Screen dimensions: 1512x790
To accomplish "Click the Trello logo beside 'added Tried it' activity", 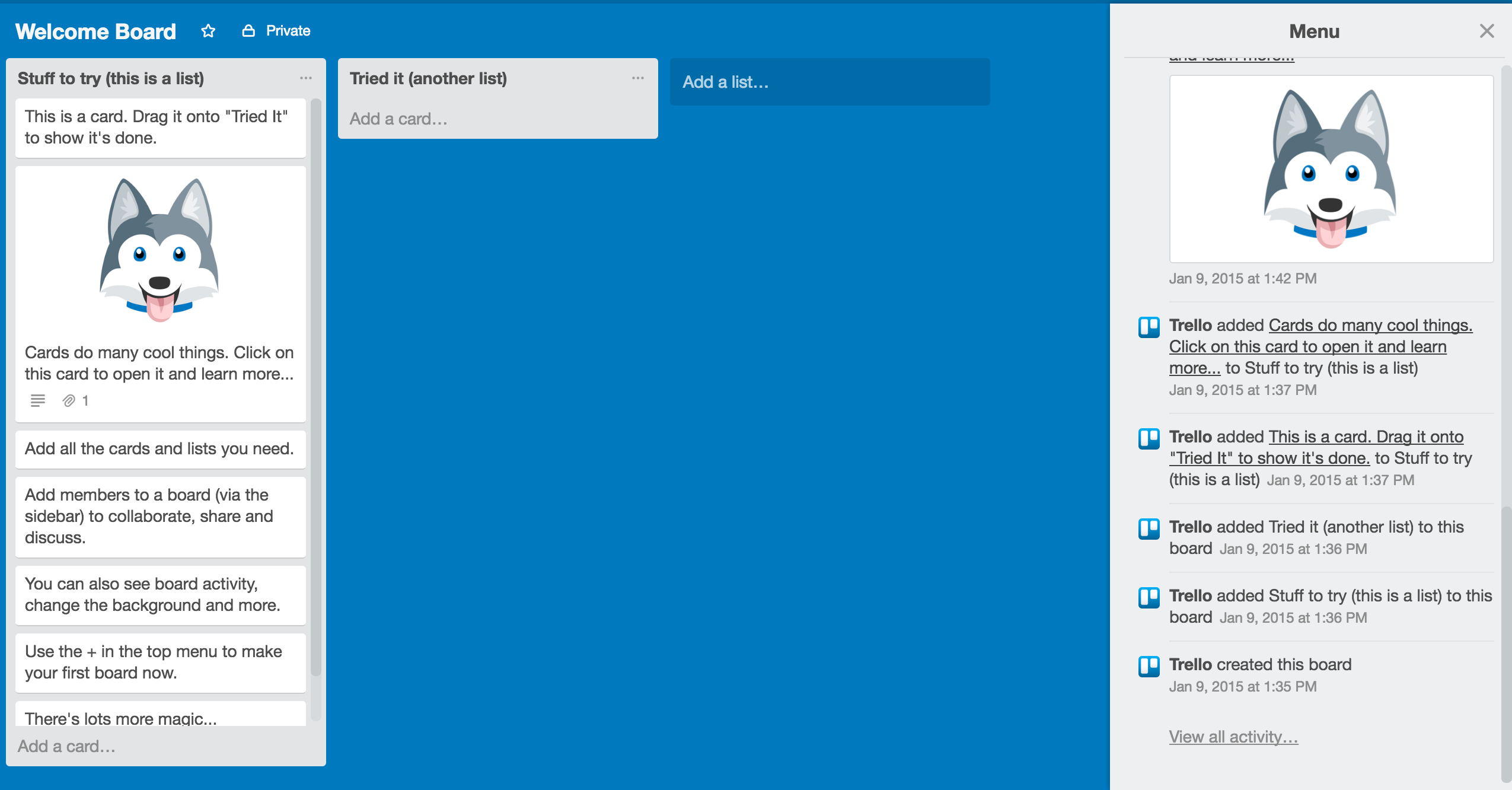I will tap(1149, 528).
